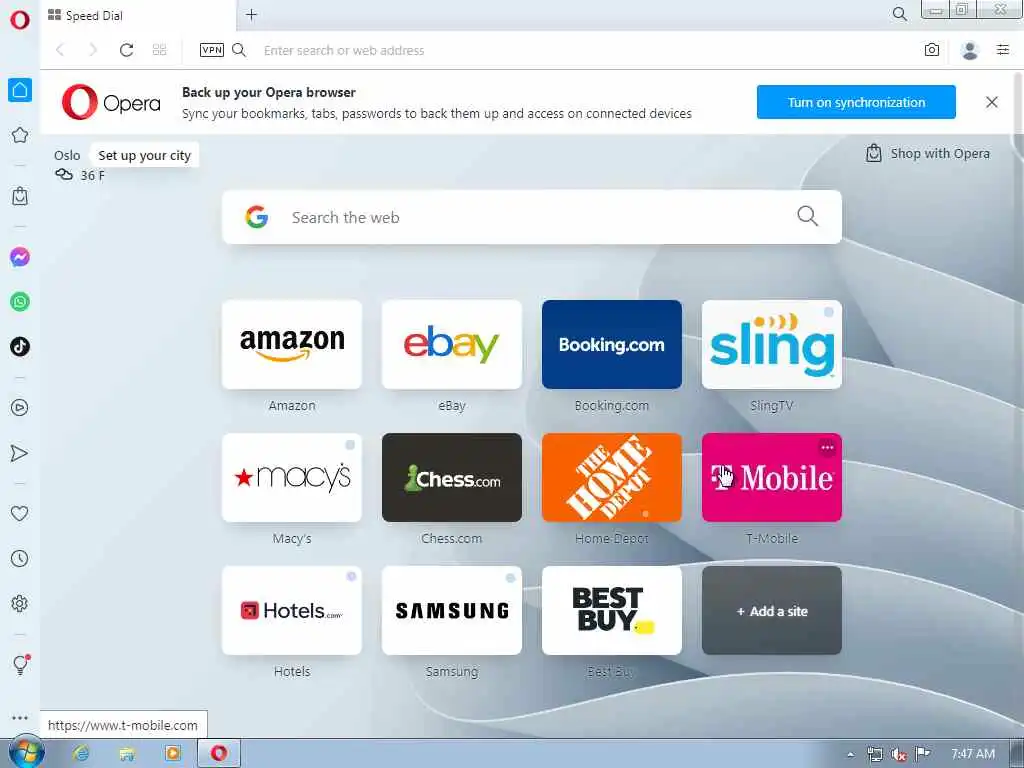Screen dimensions: 1024x768
Task: Open the Shopping bag sidebar icon
Action: [20, 196]
